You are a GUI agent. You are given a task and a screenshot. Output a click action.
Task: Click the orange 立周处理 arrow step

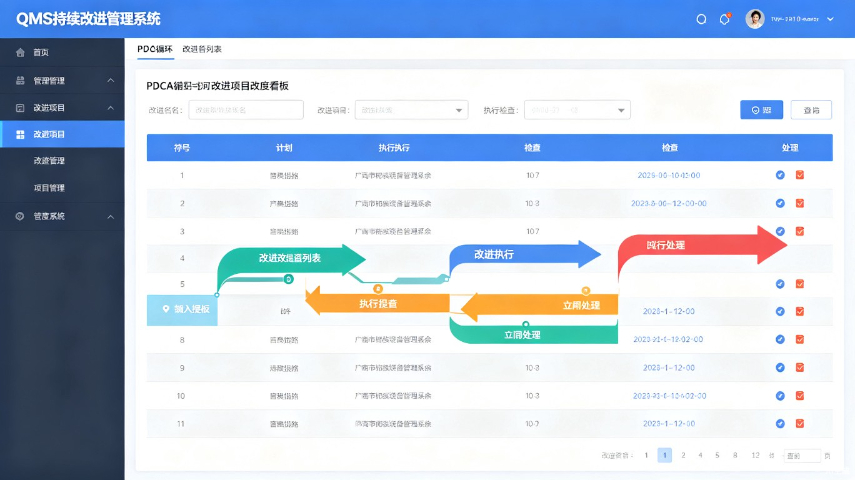click(x=539, y=305)
